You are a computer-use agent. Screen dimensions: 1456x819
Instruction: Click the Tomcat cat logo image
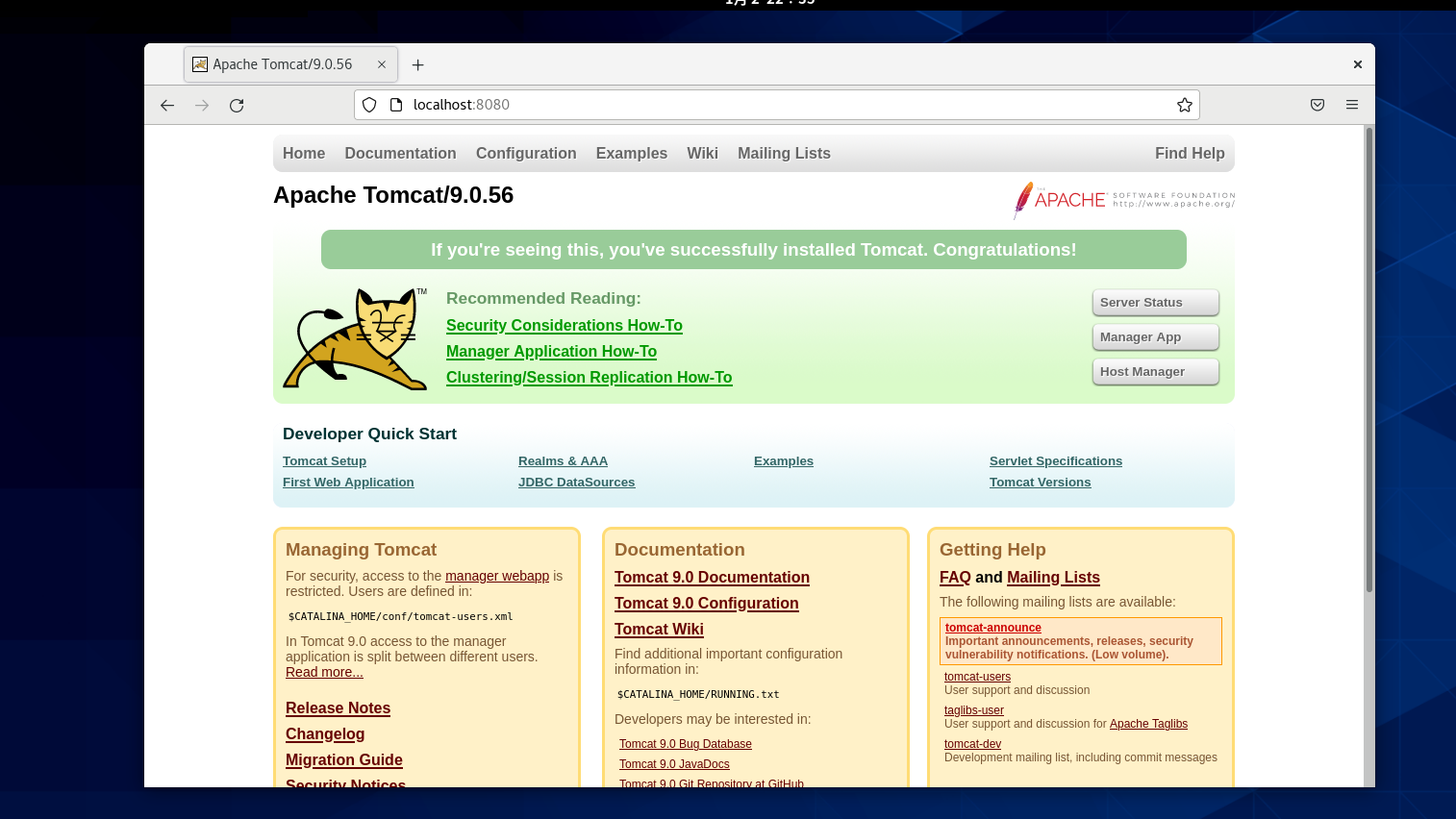[x=355, y=338]
